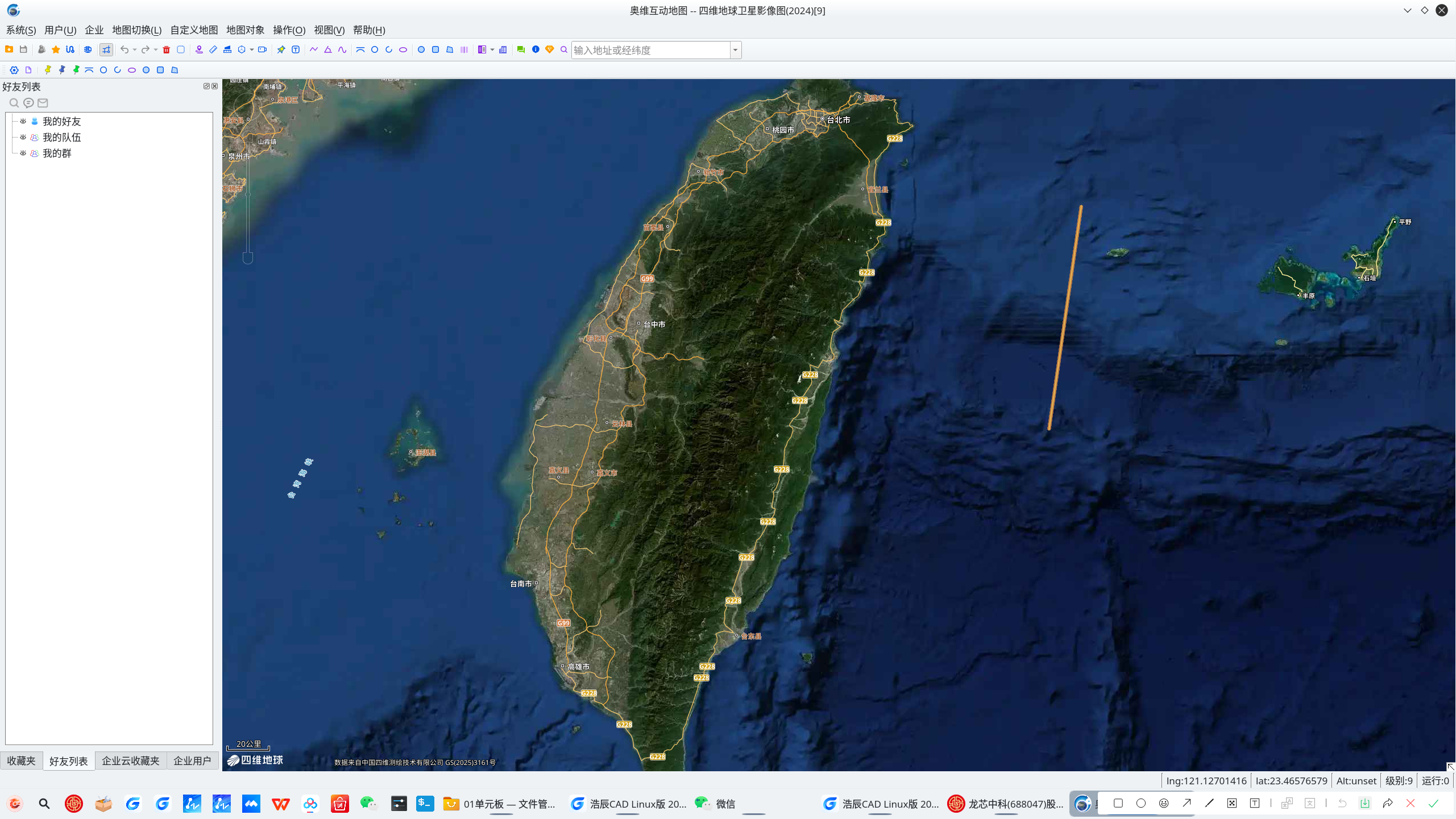Open the 地图切换 menu
Viewport: 1456px width, 819px height.
point(136,30)
